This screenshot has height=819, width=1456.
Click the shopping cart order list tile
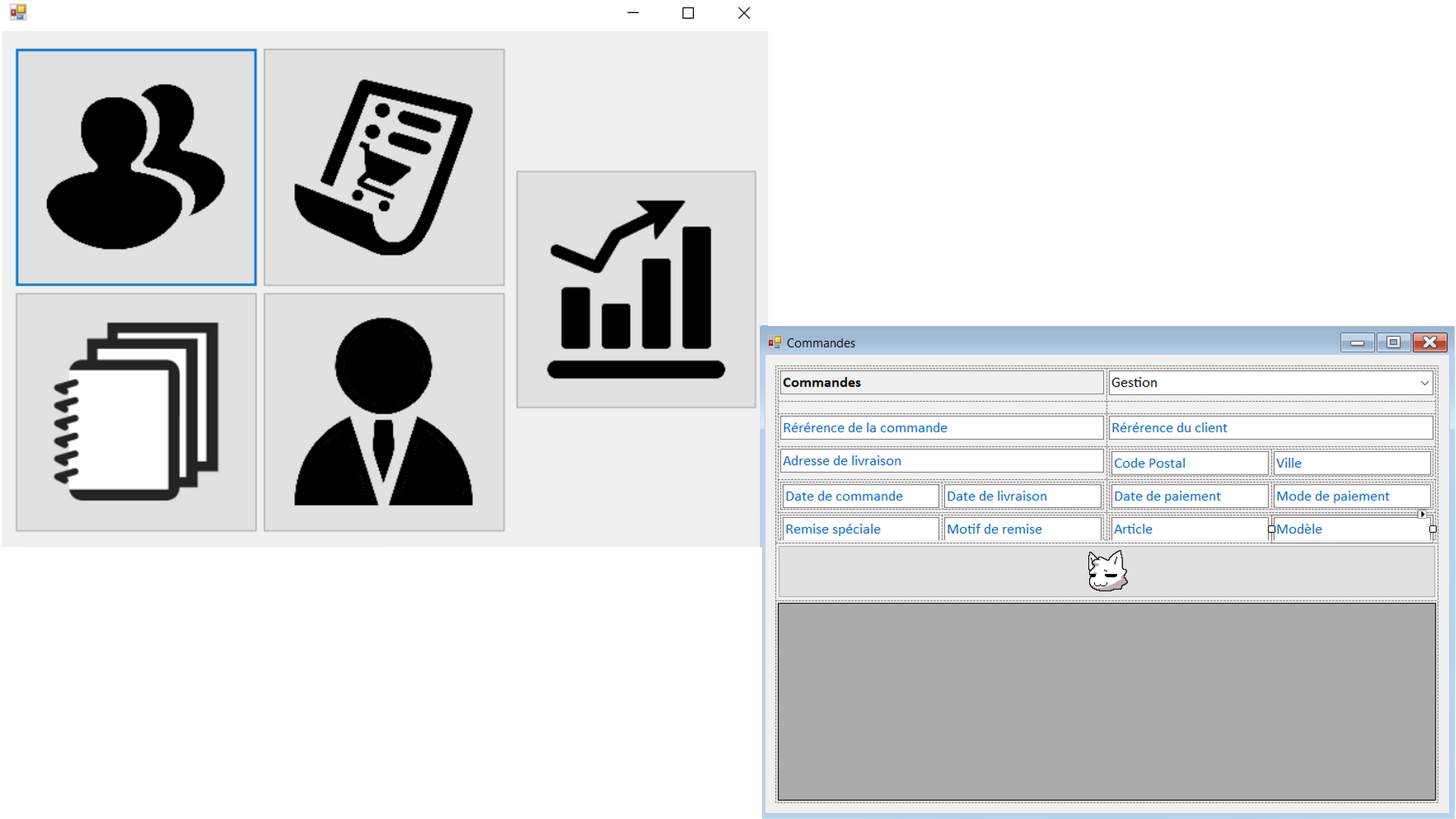click(x=384, y=168)
